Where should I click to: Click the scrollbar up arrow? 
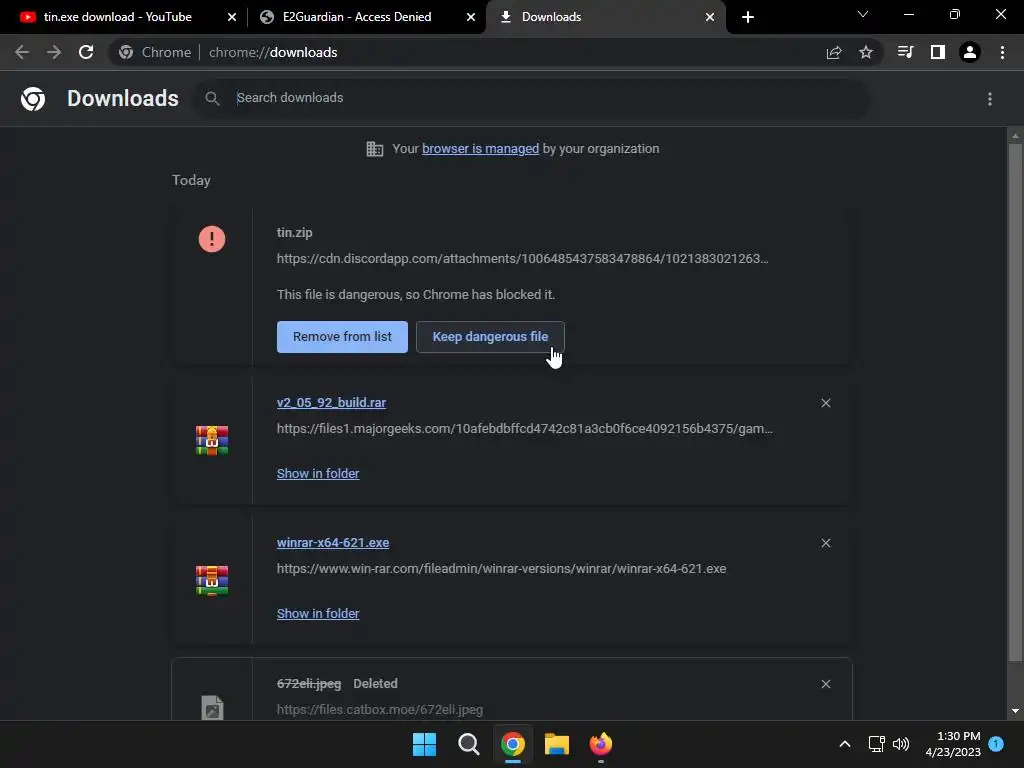click(1015, 136)
